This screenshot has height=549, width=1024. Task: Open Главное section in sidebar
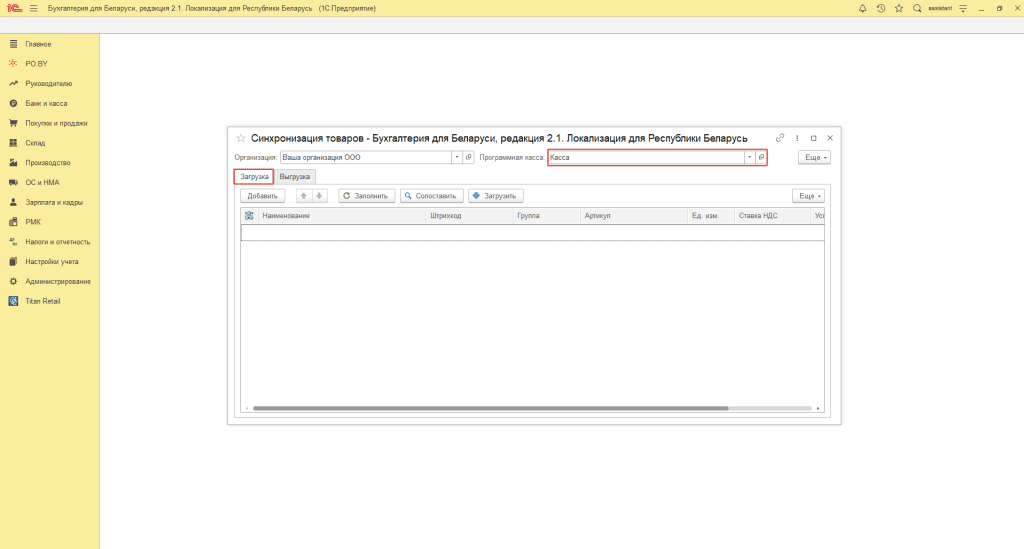38,44
